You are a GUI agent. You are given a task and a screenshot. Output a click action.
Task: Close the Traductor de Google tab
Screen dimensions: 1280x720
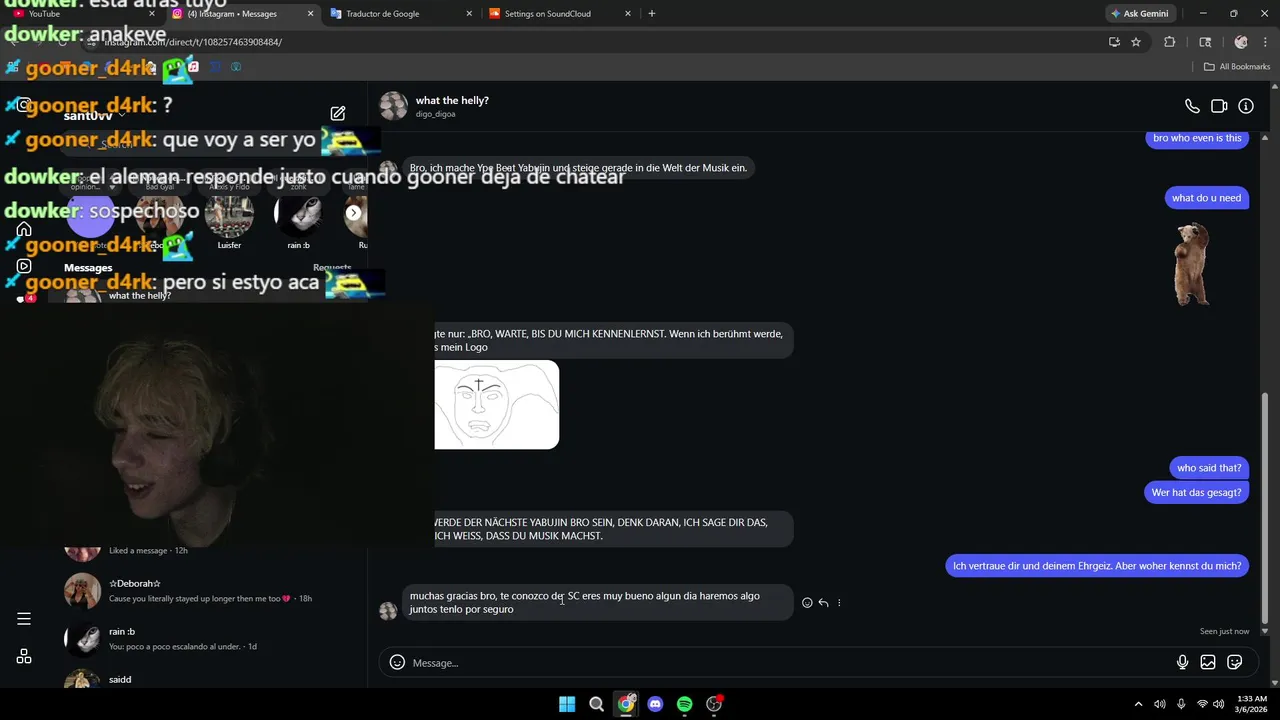click(469, 14)
